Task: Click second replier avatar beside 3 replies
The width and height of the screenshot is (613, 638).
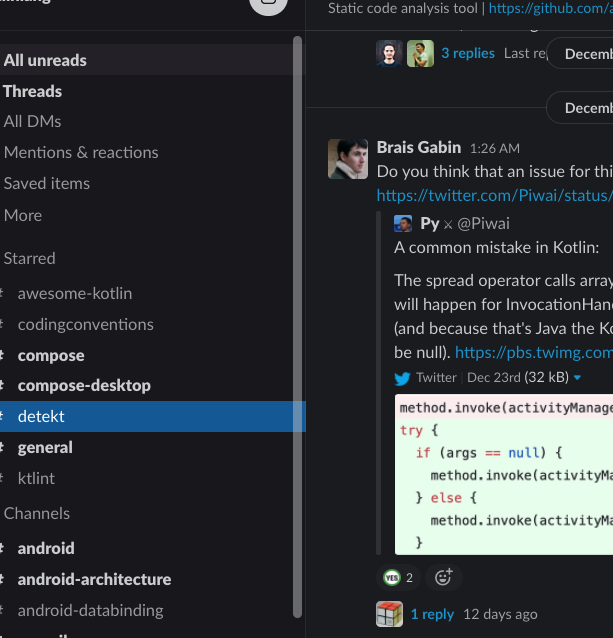Action: [x=420, y=53]
